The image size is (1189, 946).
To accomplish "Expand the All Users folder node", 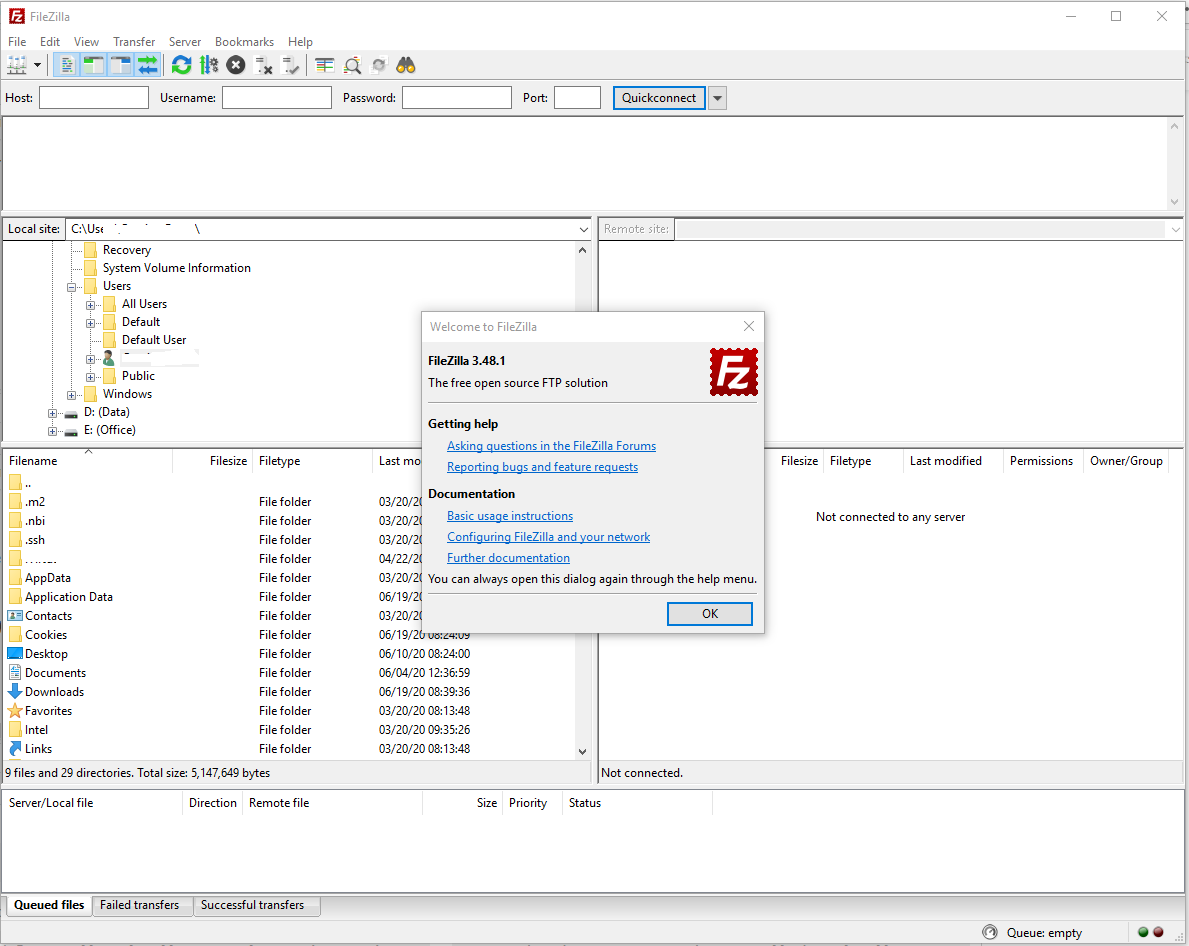I will (90, 305).
